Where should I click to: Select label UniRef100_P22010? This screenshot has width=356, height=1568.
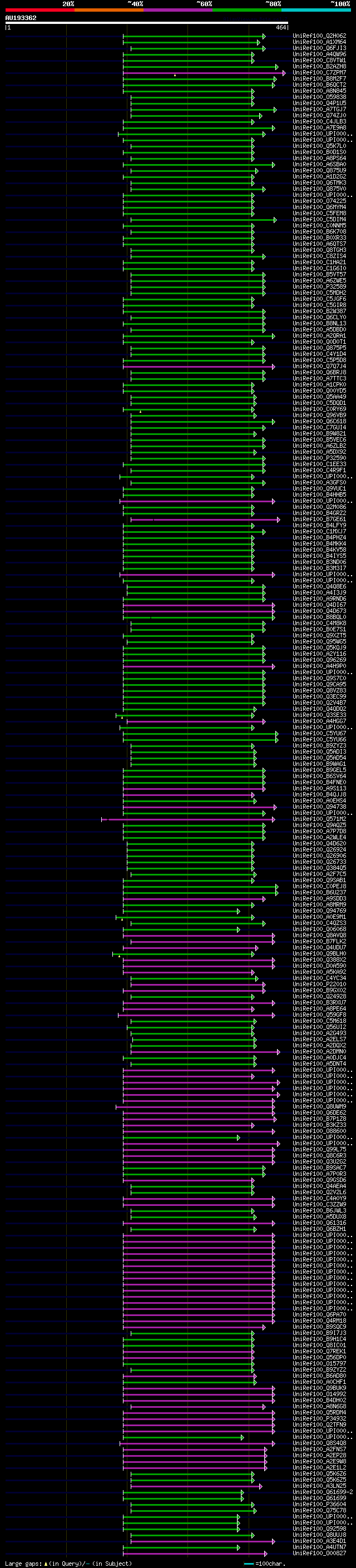tap(319, 983)
